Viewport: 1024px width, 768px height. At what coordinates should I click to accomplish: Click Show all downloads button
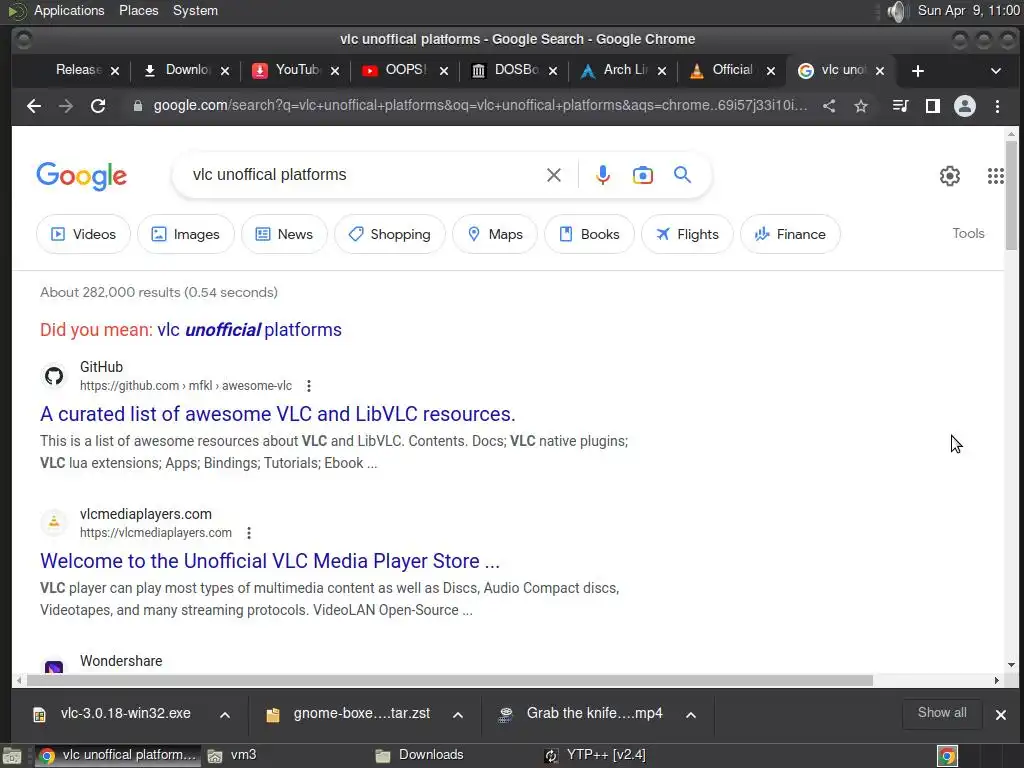coord(942,713)
